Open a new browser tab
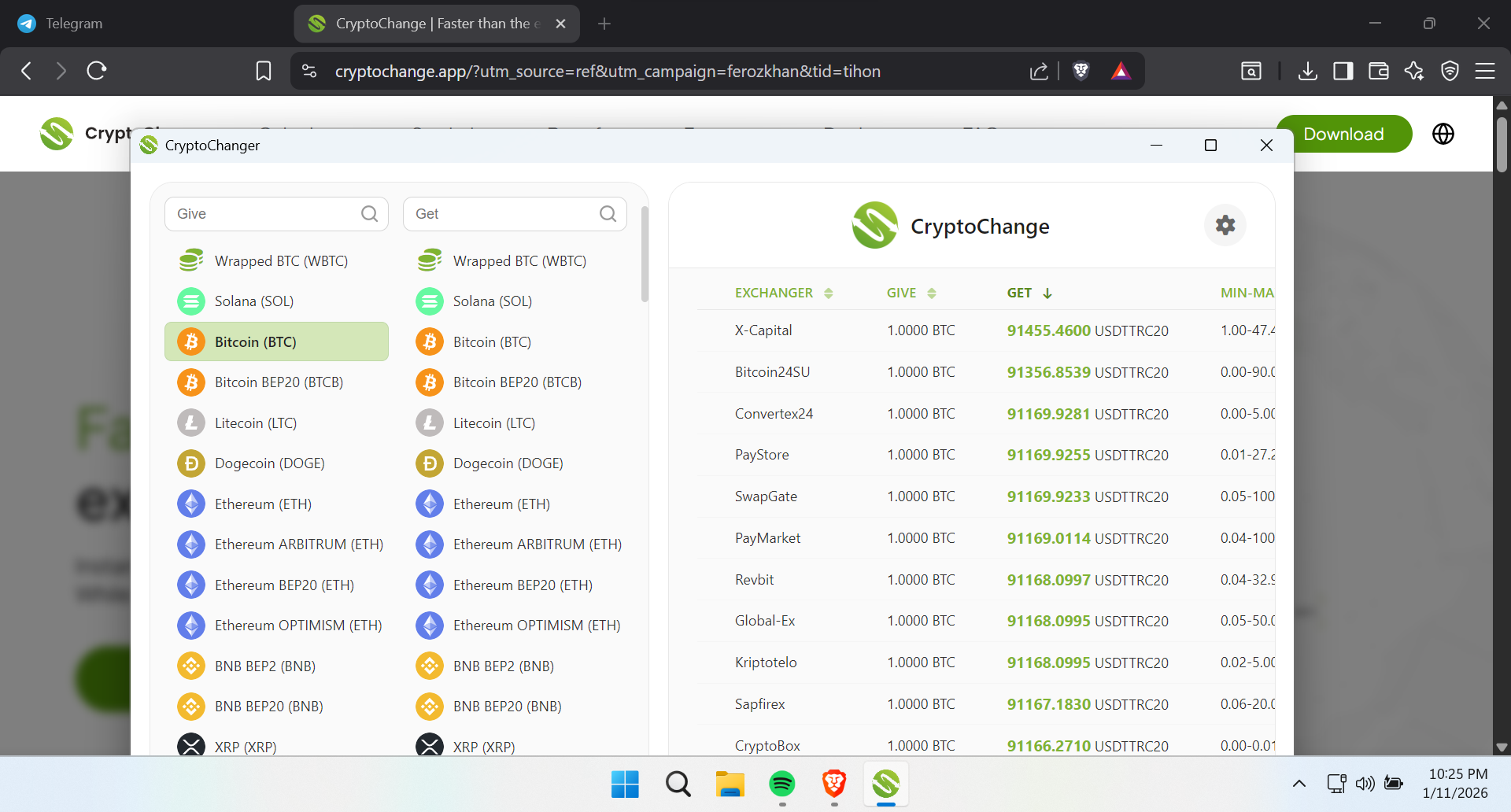Viewport: 1511px width, 812px height. (604, 24)
